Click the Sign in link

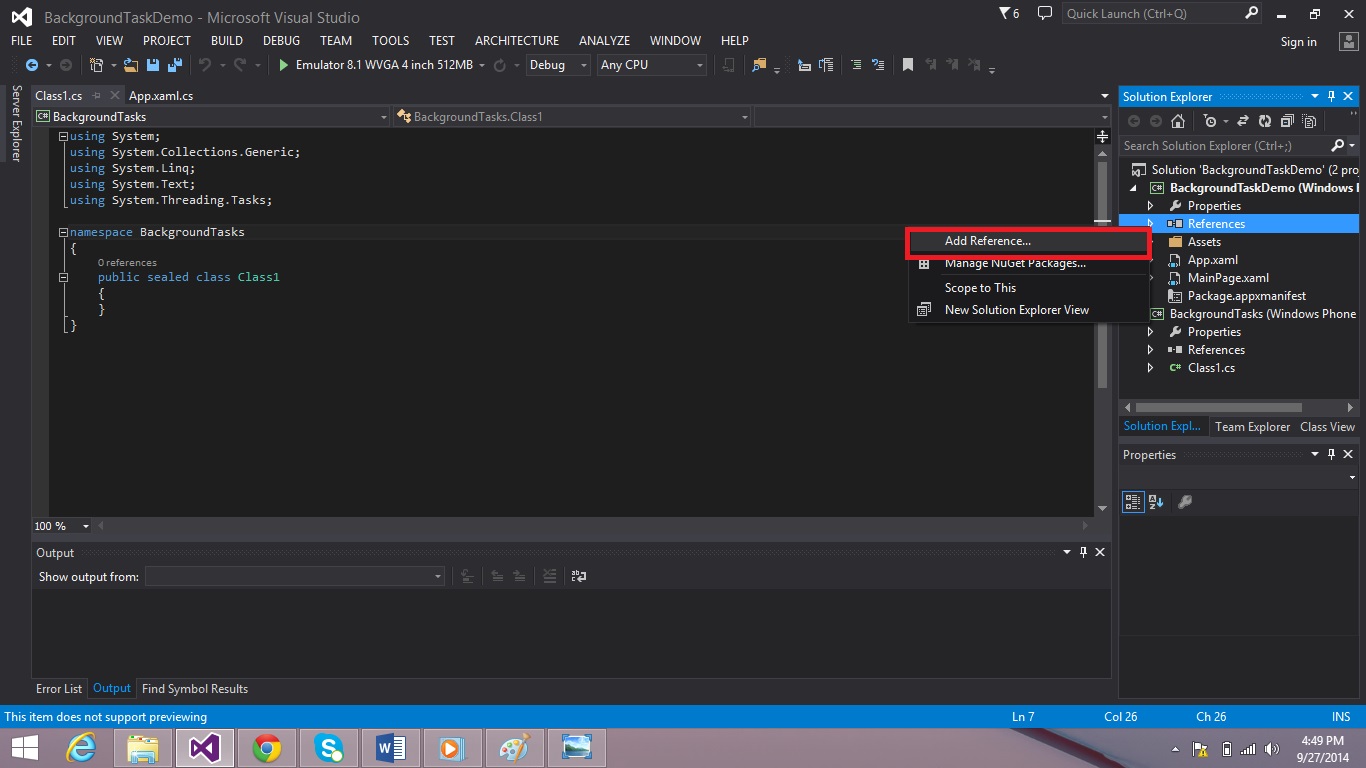(x=1298, y=42)
